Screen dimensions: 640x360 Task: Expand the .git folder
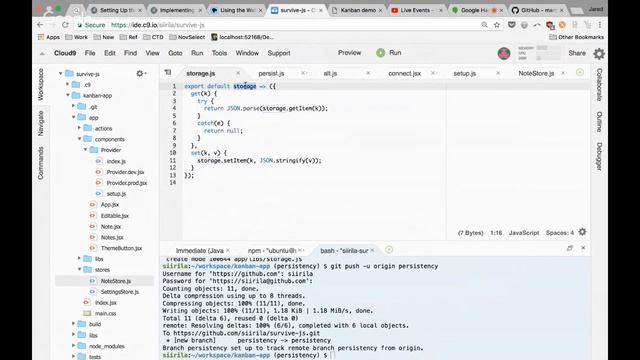tap(73, 106)
